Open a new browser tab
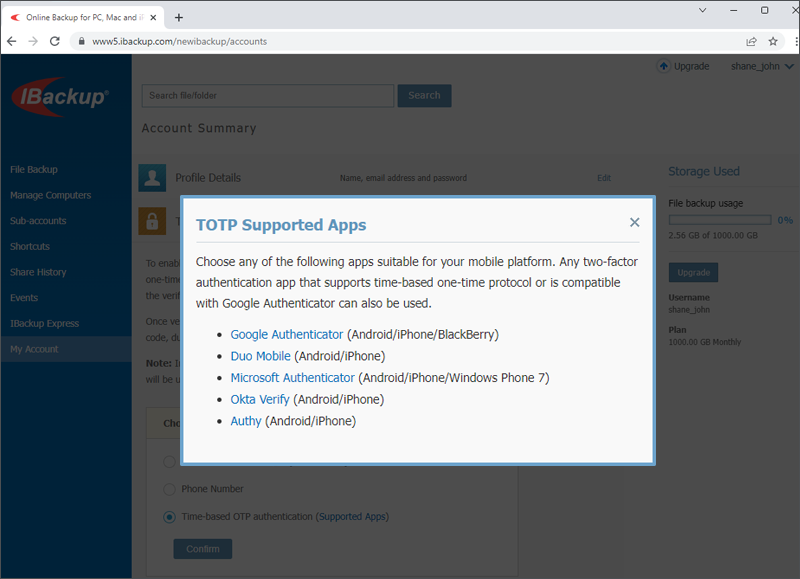 pos(179,18)
